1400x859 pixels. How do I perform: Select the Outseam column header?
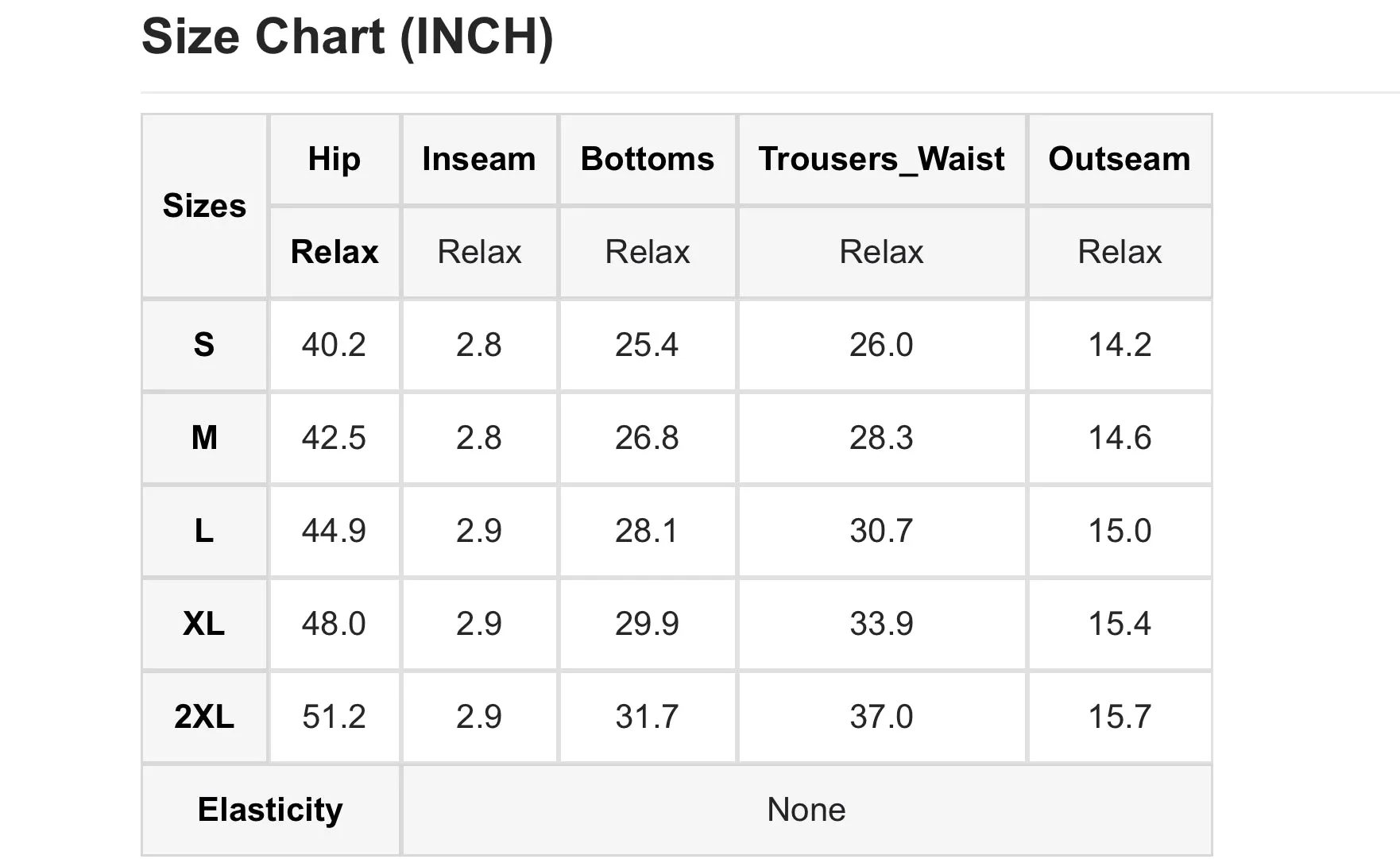1120,159
